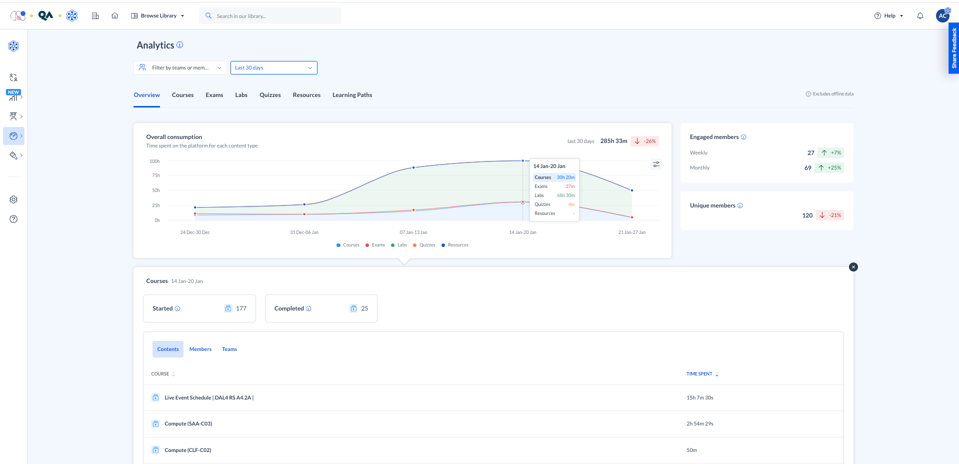The height and width of the screenshot is (464, 959).
Task: Open the Help menu
Action: (889, 16)
